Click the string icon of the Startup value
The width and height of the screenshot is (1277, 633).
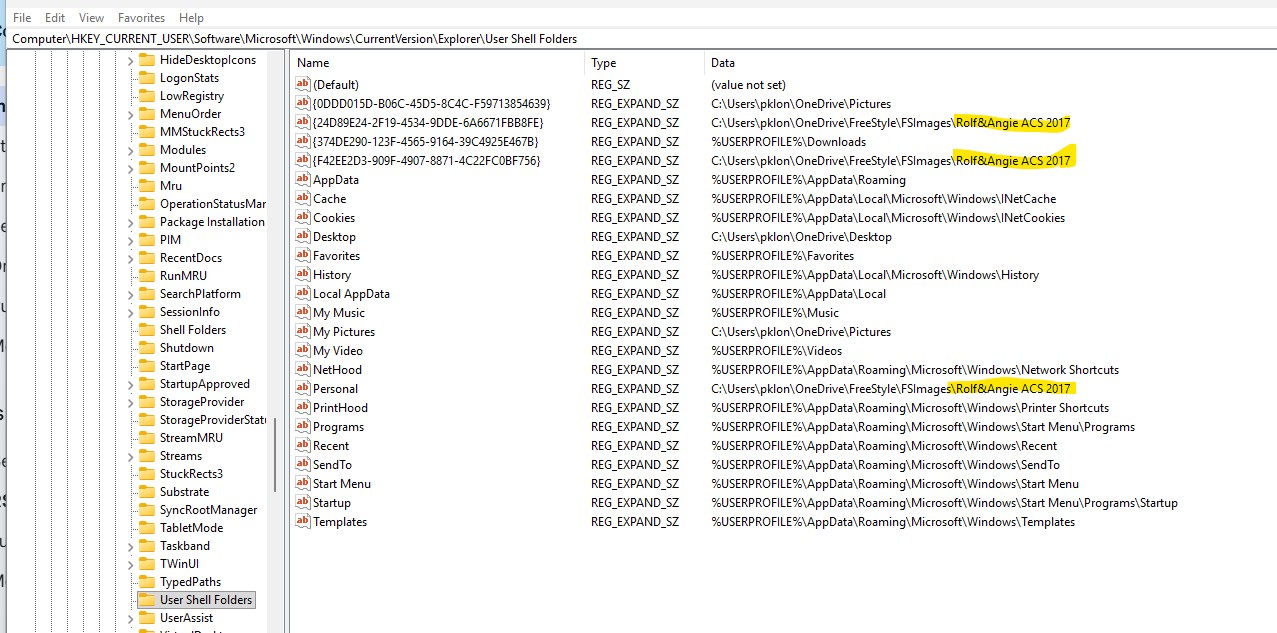point(303,503)
